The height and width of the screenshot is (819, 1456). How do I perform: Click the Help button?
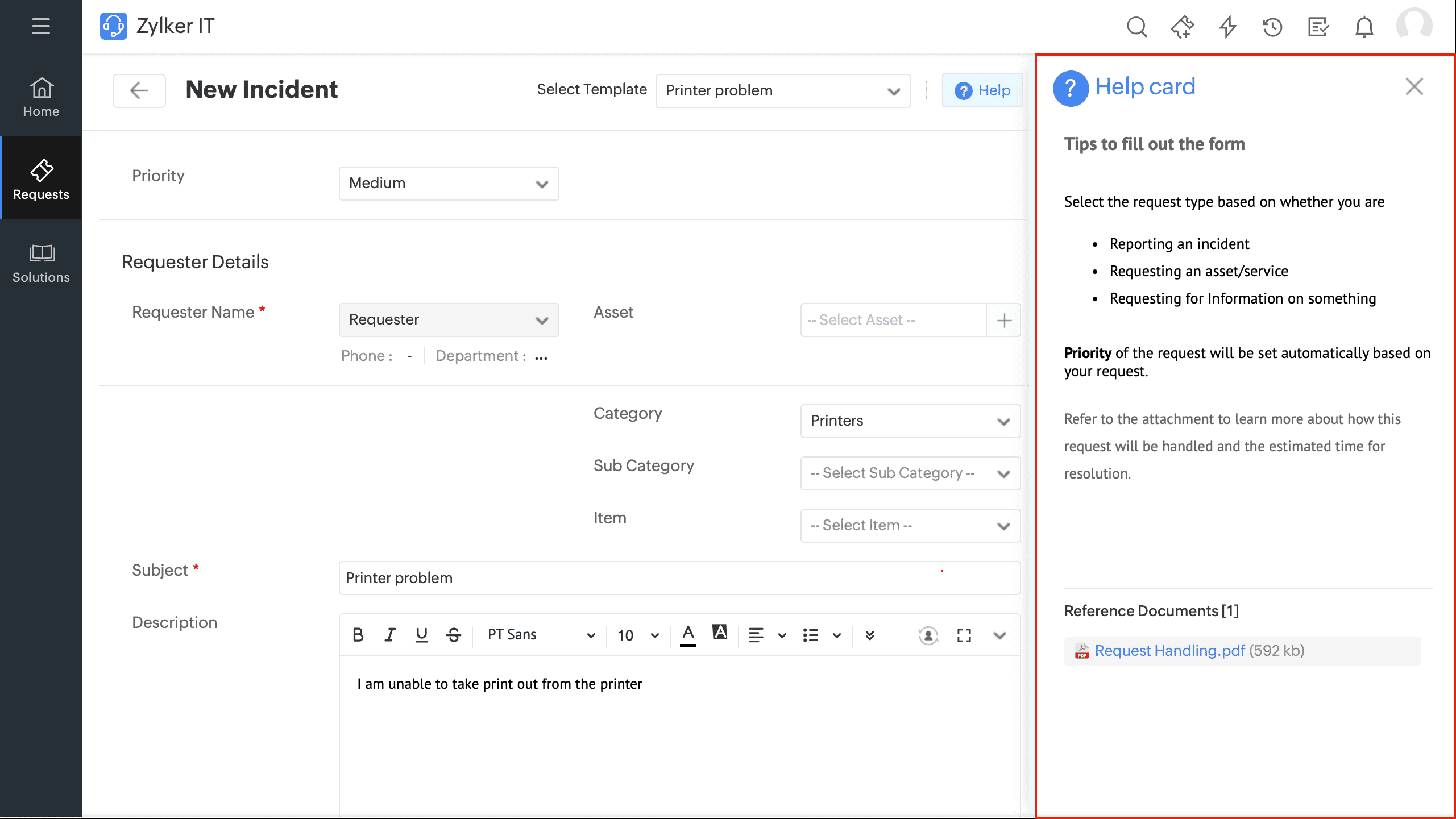point(982,90)
